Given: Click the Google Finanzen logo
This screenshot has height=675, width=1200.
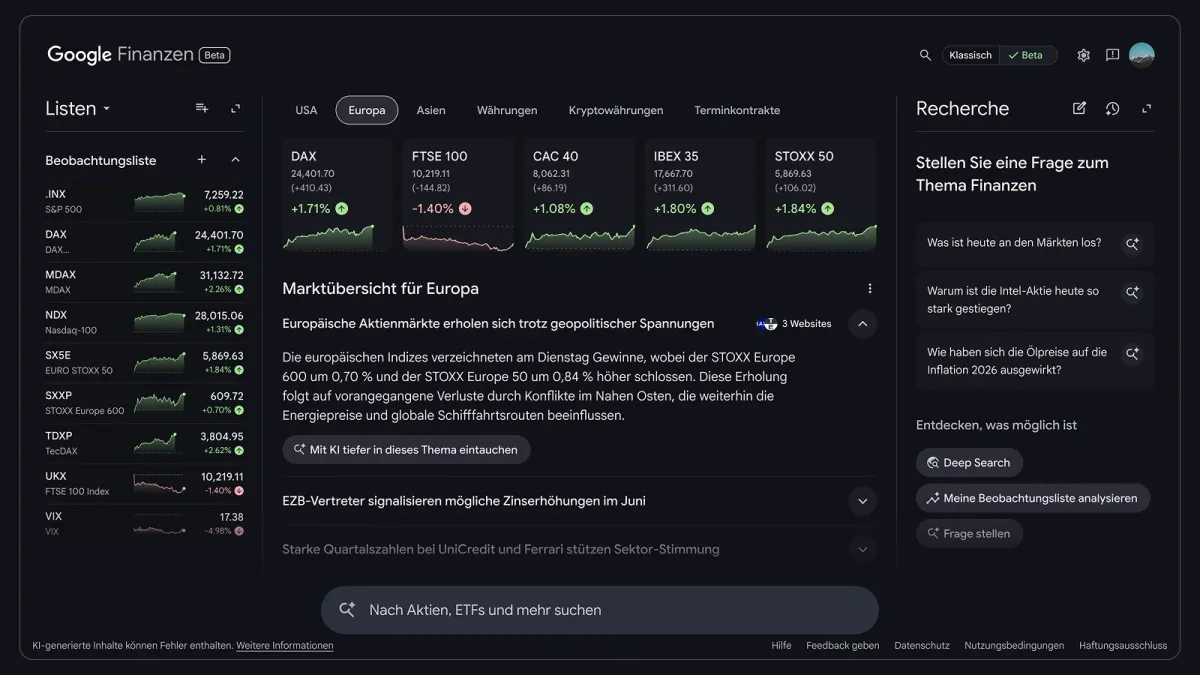Looking at the screenshot, I should pyautogui.click(x=120, y=55).
